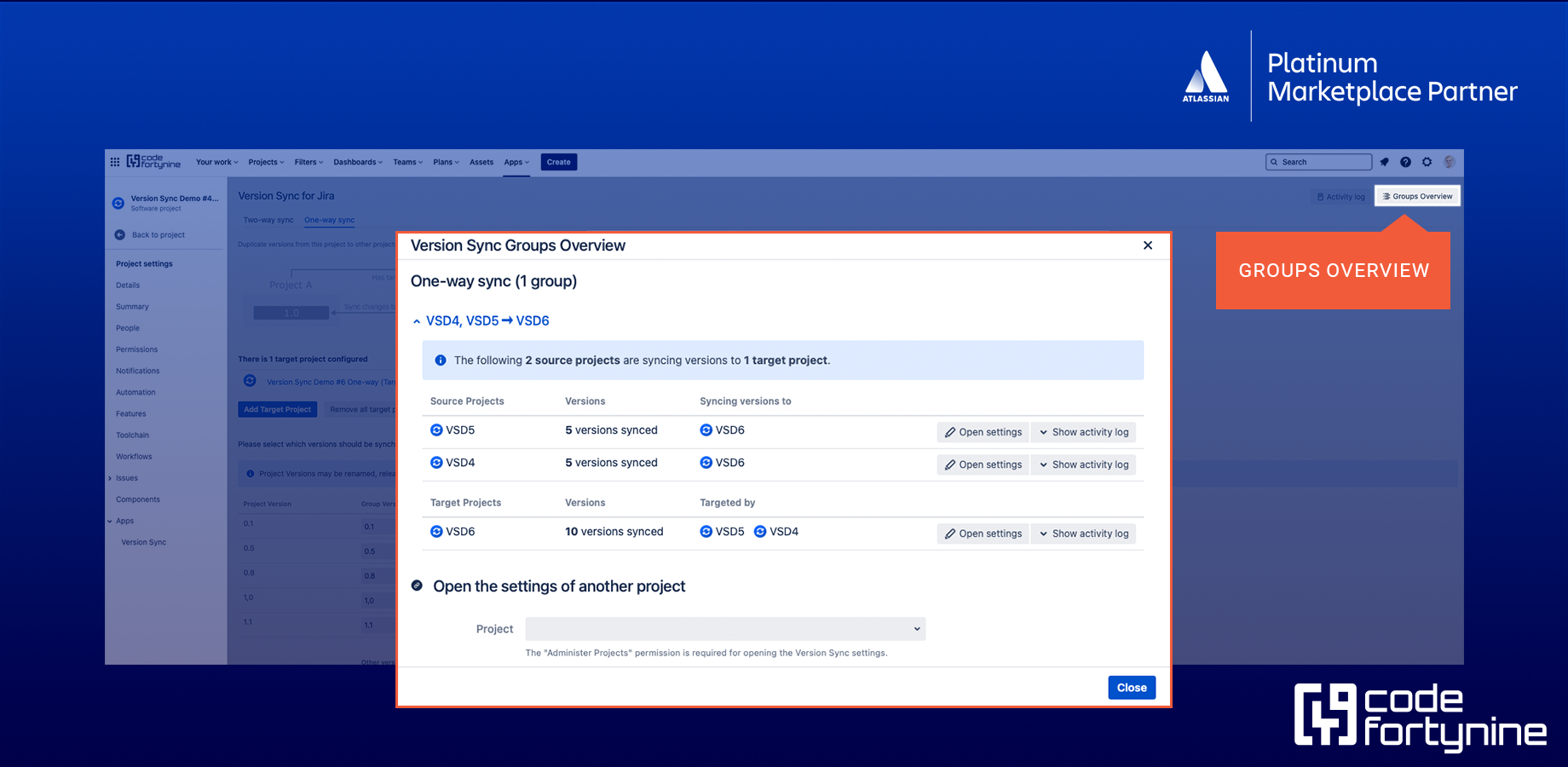Viewport: 1568px width, 767px height.
Task: Click Back to project link
Action: 159,235
